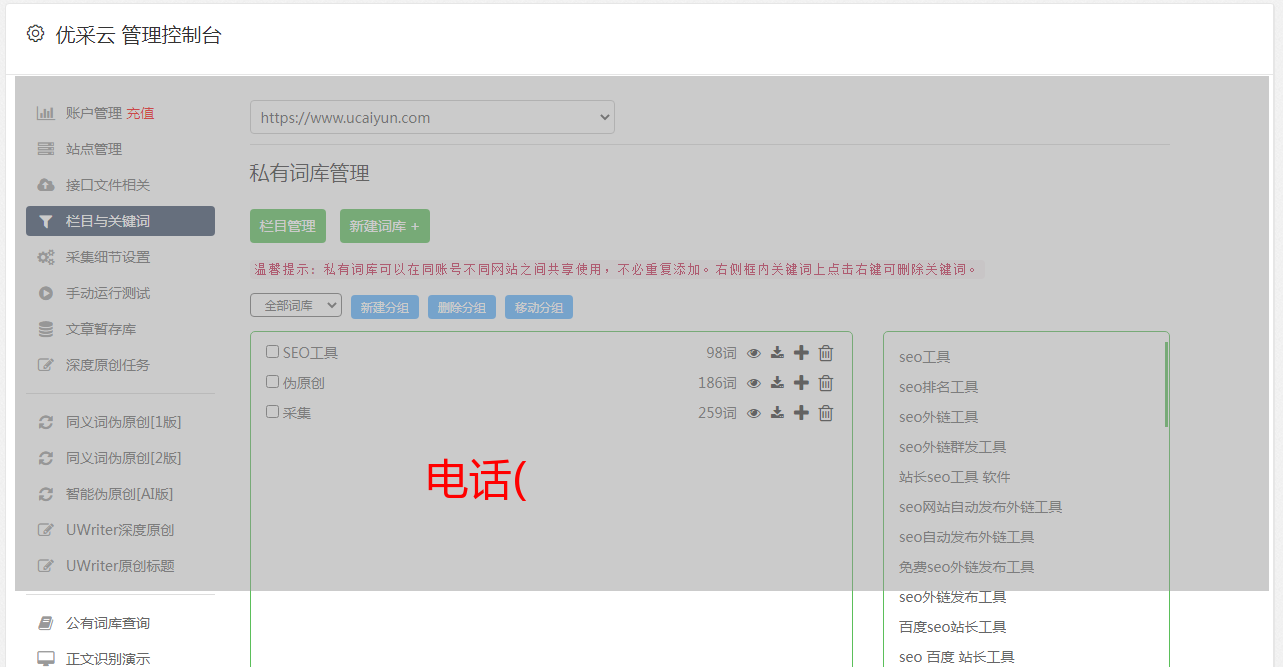Check the SEO工具 library checkbox
Viewport: 1283px width, 667px height.
coord(272,352)
